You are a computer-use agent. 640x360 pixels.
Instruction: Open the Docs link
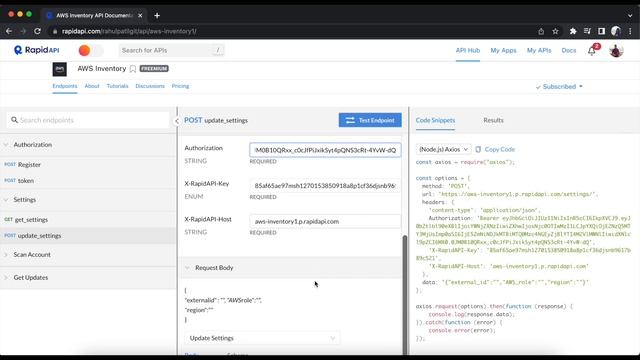point(569,51)
